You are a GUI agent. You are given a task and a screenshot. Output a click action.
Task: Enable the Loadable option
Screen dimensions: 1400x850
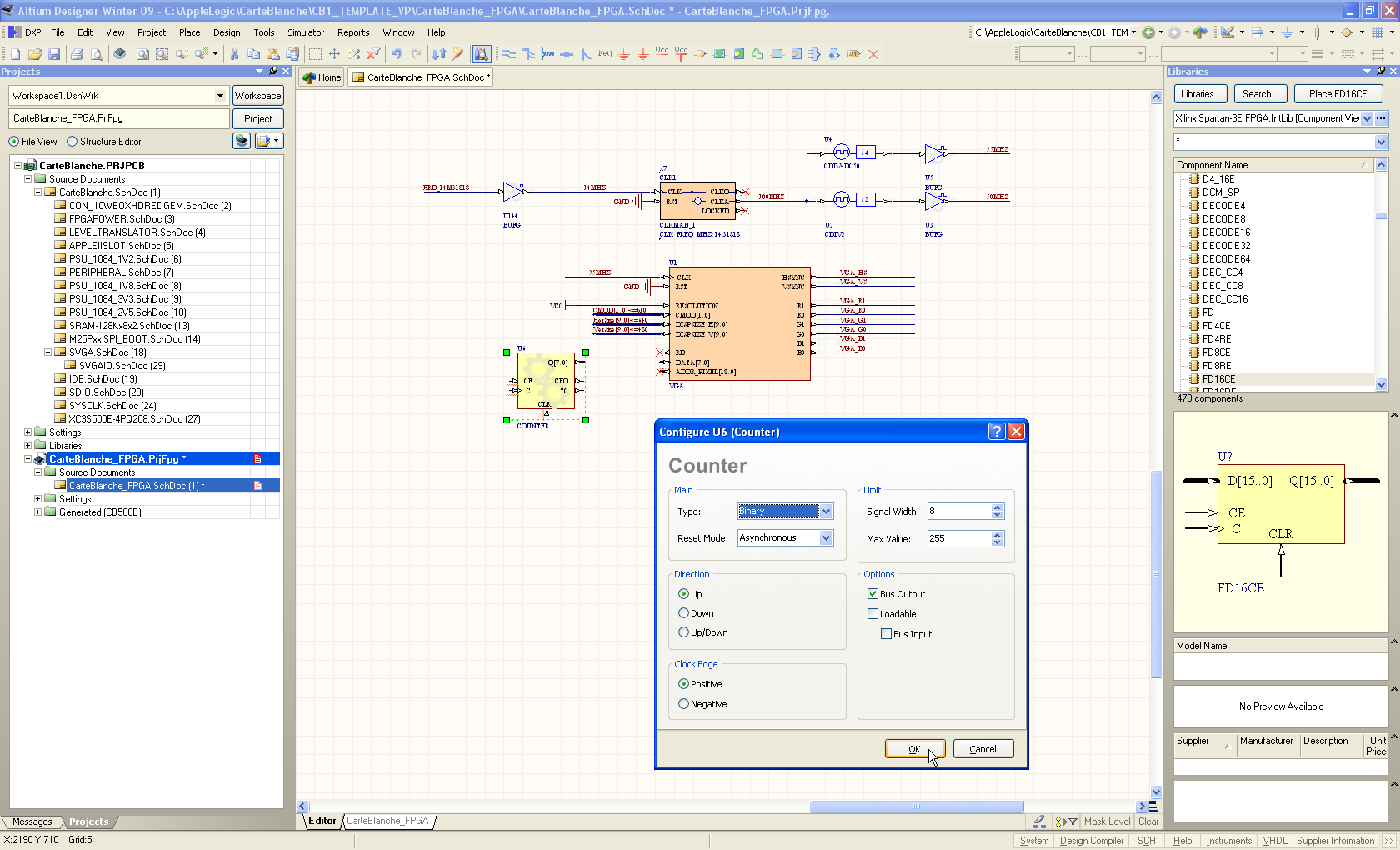point(872,614)
